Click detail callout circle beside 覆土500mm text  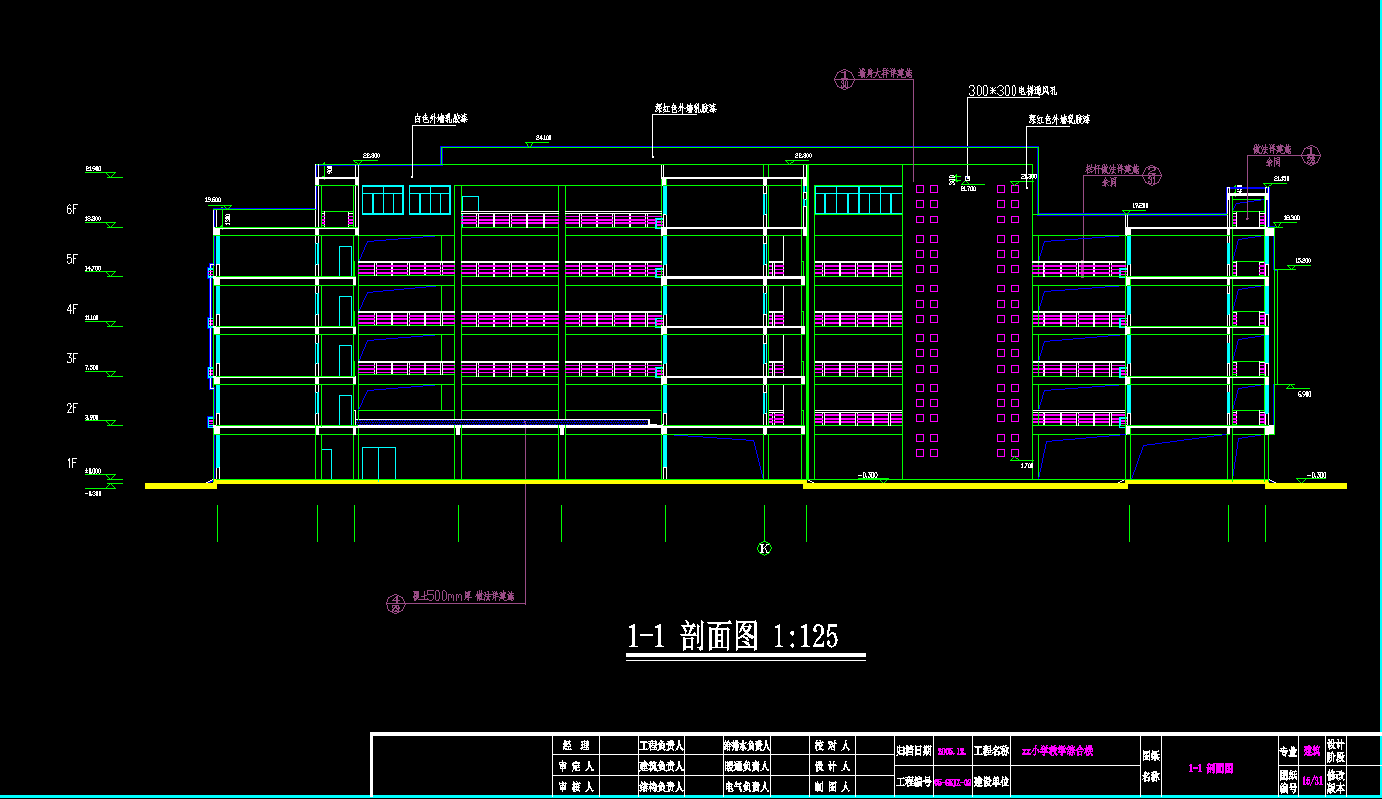point(396,602)
